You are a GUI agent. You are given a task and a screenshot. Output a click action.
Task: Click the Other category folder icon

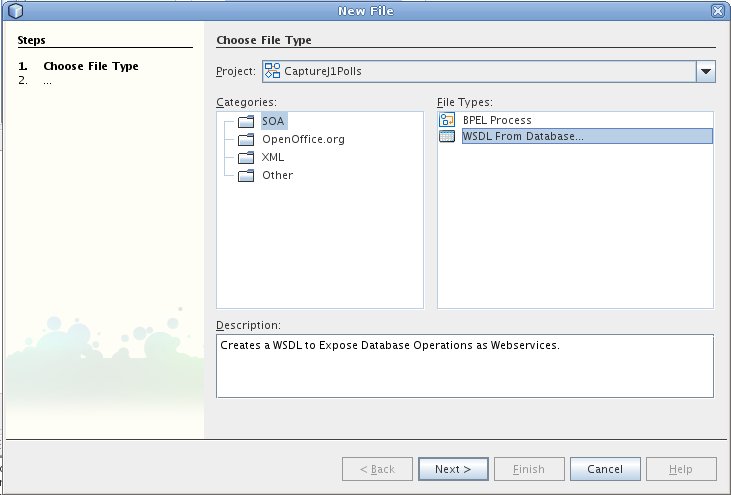tap(246, 176)
